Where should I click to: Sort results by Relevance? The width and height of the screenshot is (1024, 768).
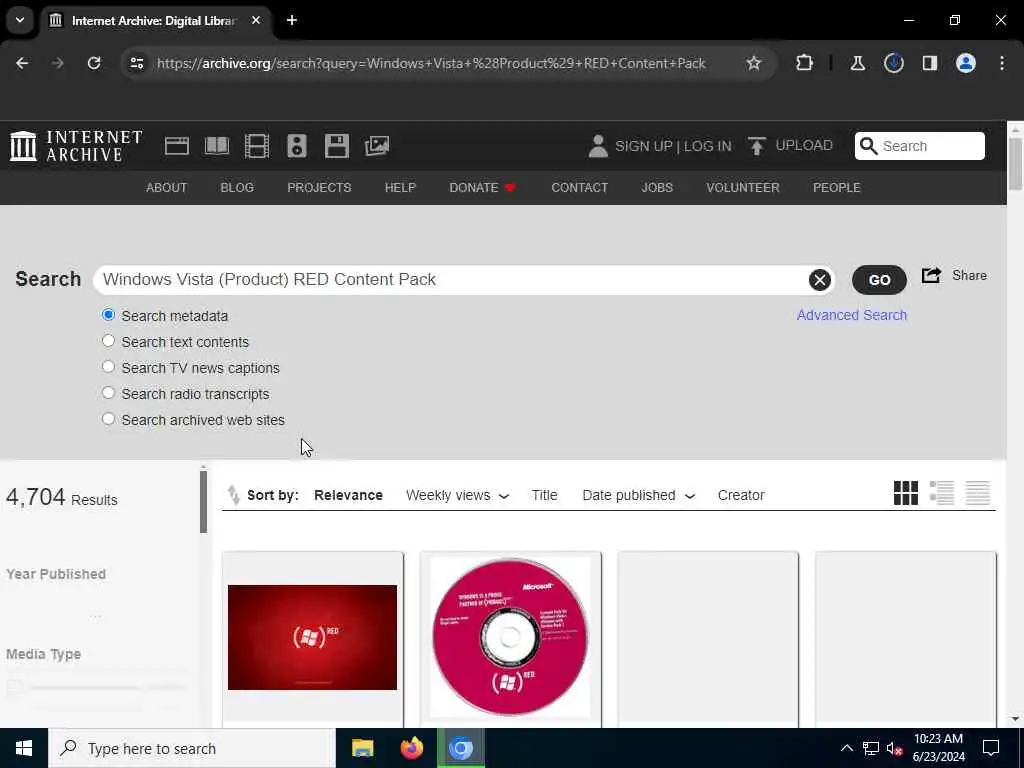click(348, 495)
